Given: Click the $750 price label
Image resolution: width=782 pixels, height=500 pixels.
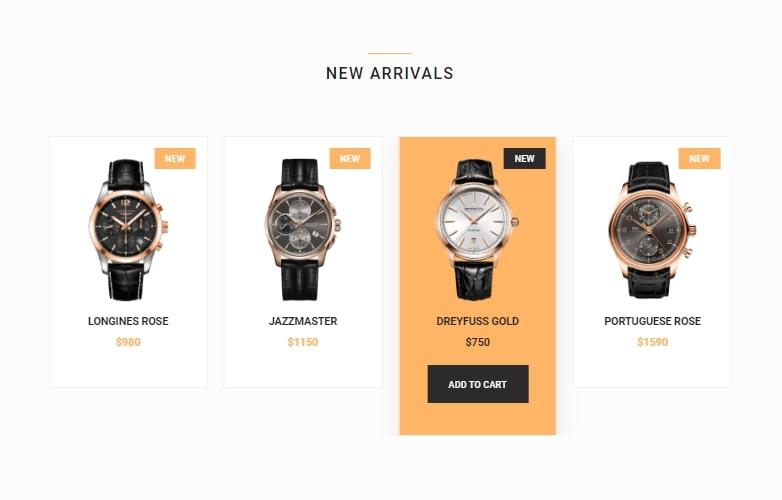Looking at the screenshot, I should coord(477,342).
